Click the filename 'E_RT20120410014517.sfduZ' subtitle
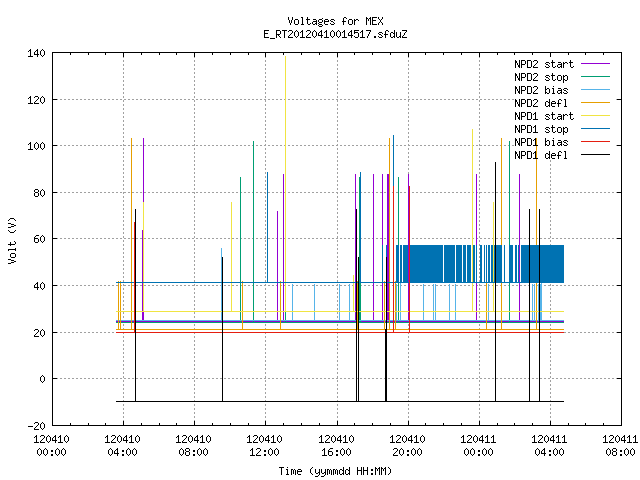The height and width of the screenshot is (480, 640). click(335, 34)
